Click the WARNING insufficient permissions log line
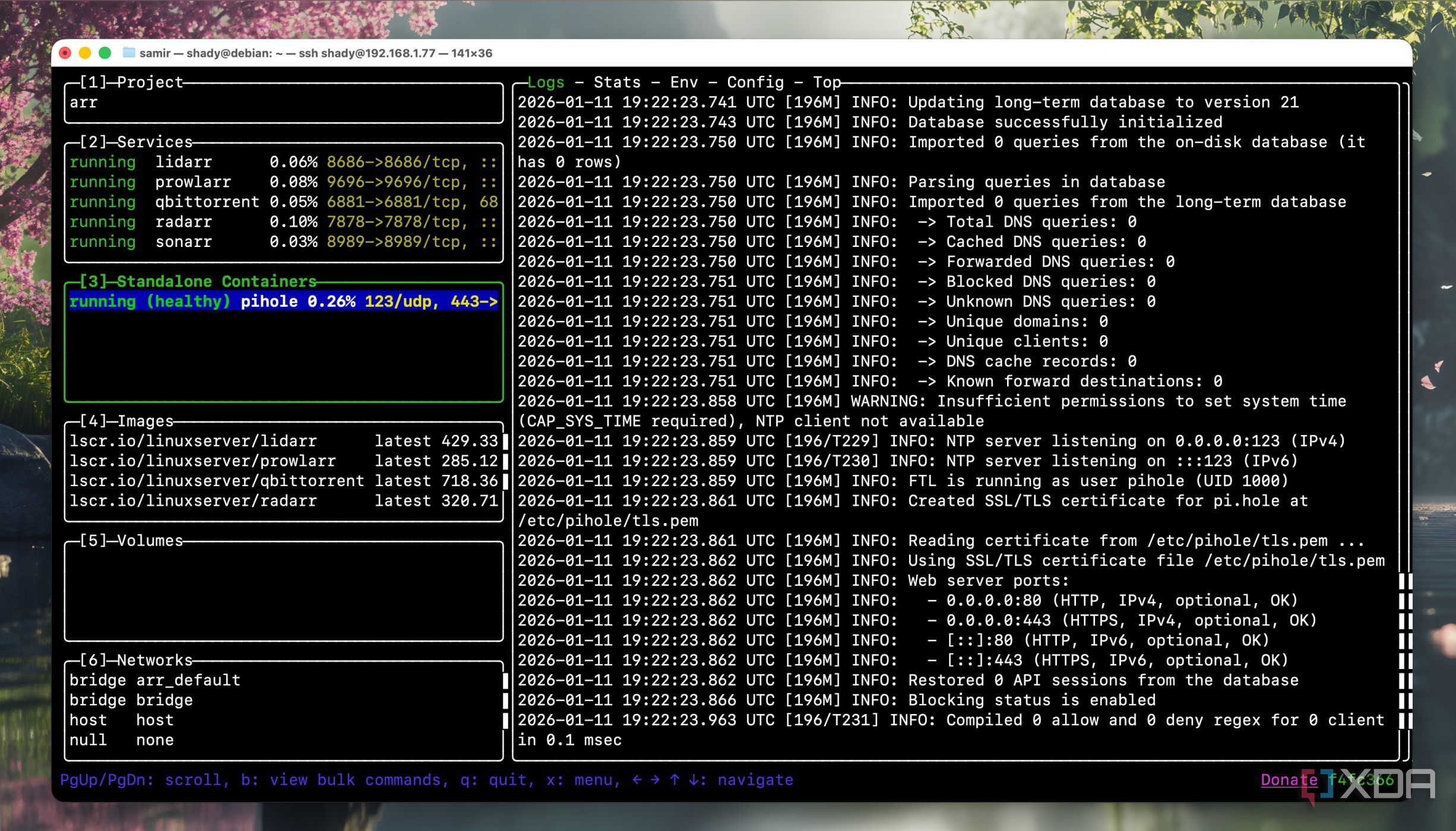Viewport: 1456px width, 831px height. (932, 411)
